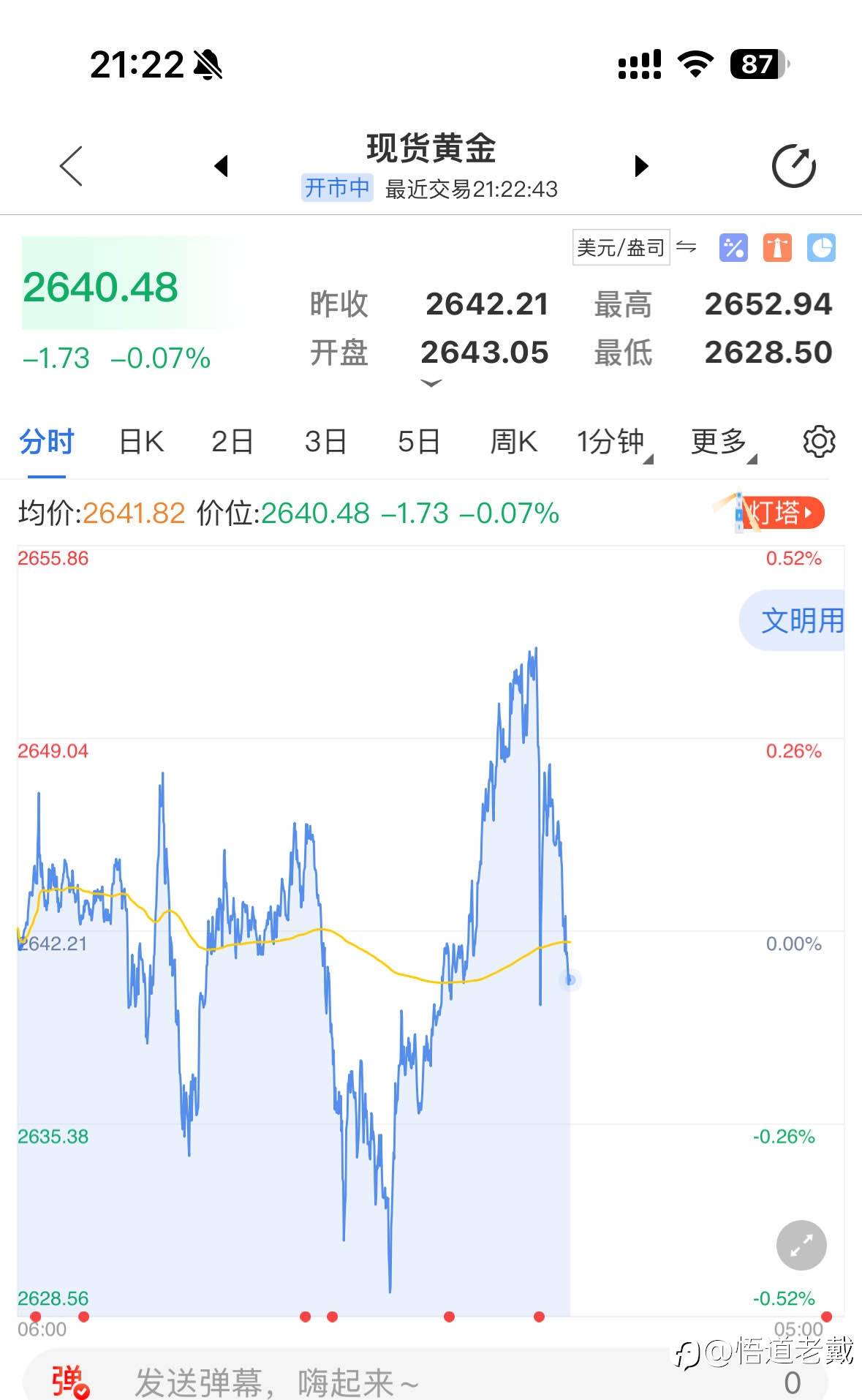Viewport: 862px width, 1400px height.
Task: Tap the back arrow icon
Action: pos(71,166)
